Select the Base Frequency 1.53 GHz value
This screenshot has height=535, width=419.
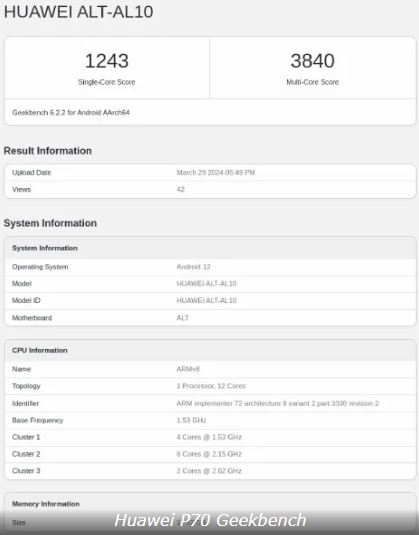(191, 420)
